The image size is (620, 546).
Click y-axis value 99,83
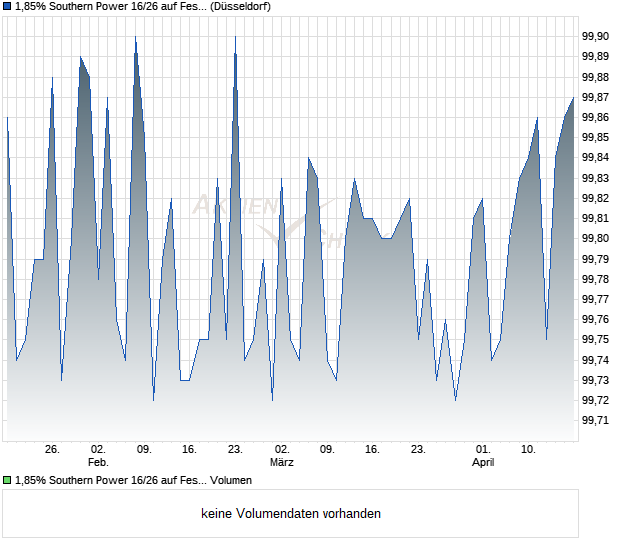(595, 178)
